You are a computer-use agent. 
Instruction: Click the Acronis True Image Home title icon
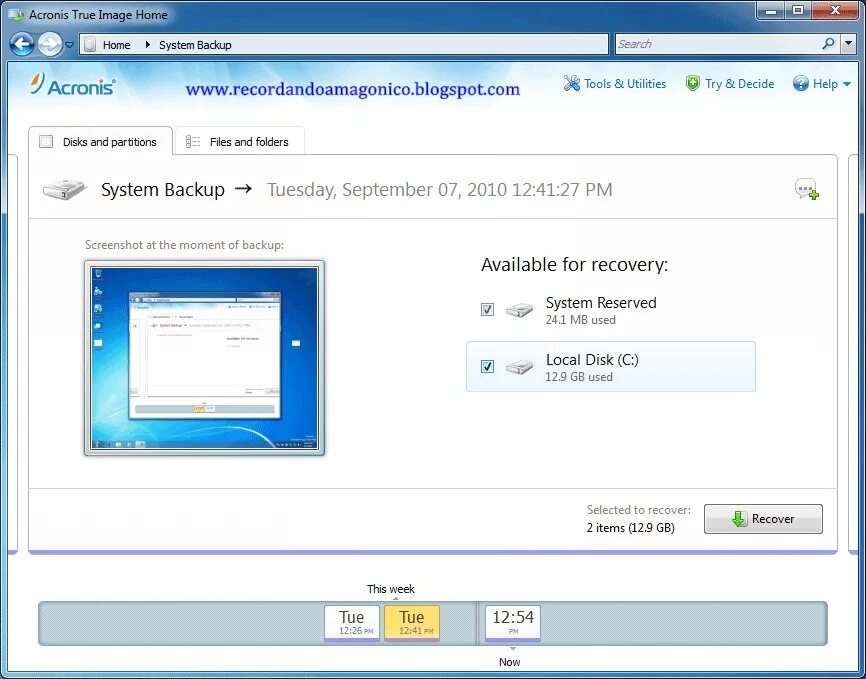click(17, 15)
